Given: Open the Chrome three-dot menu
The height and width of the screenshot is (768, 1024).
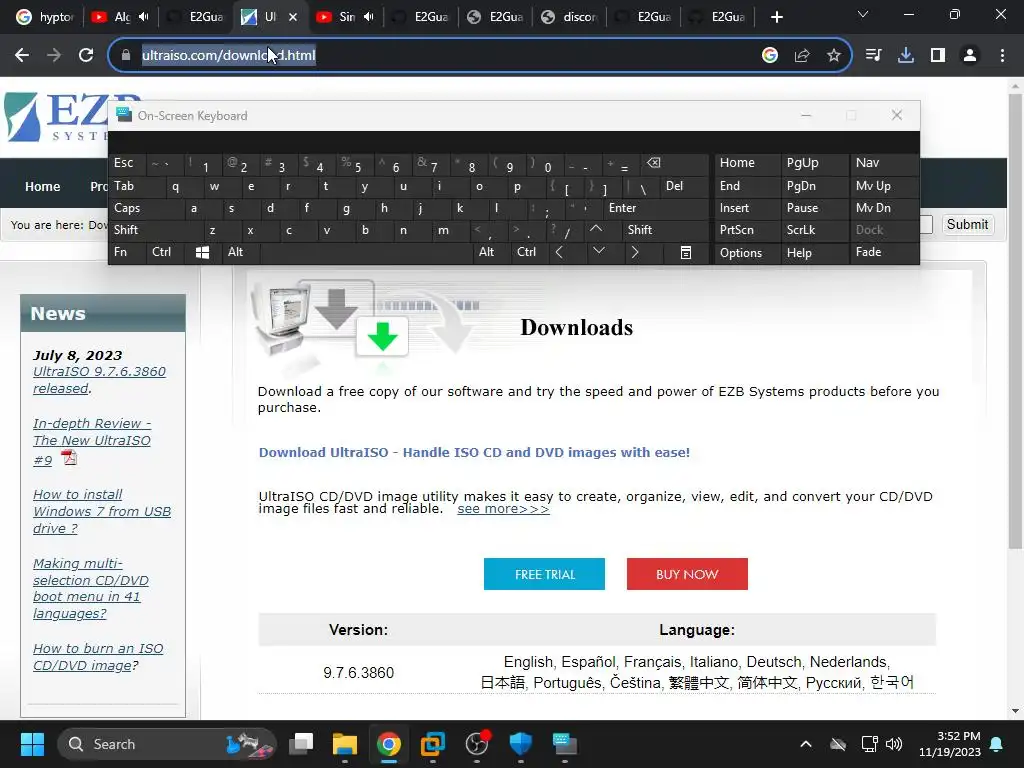Looking at the screenshot, I should pyautogui.click(x=1002, y=56).
